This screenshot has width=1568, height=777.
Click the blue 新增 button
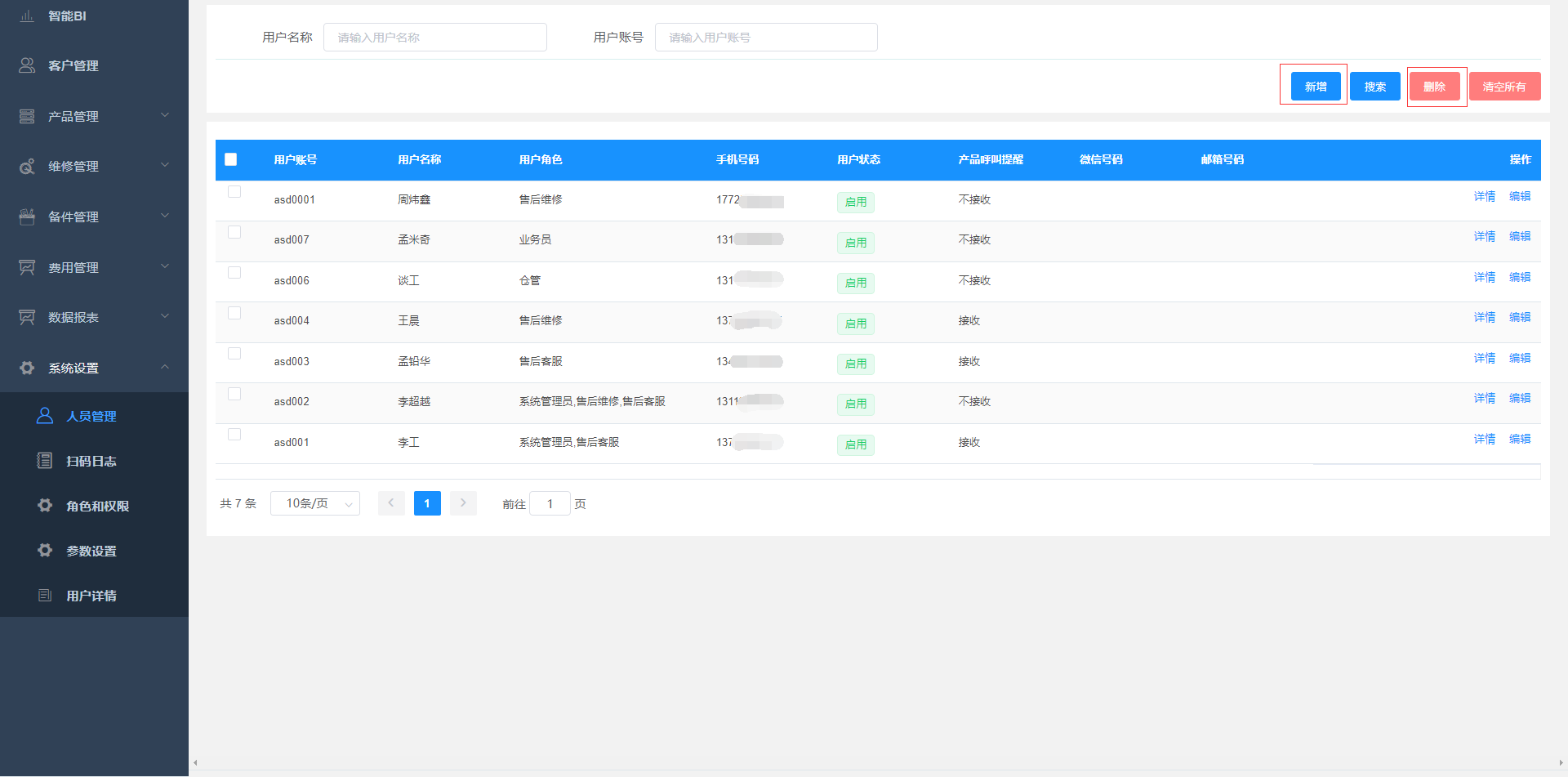[x=1315, y=87]
